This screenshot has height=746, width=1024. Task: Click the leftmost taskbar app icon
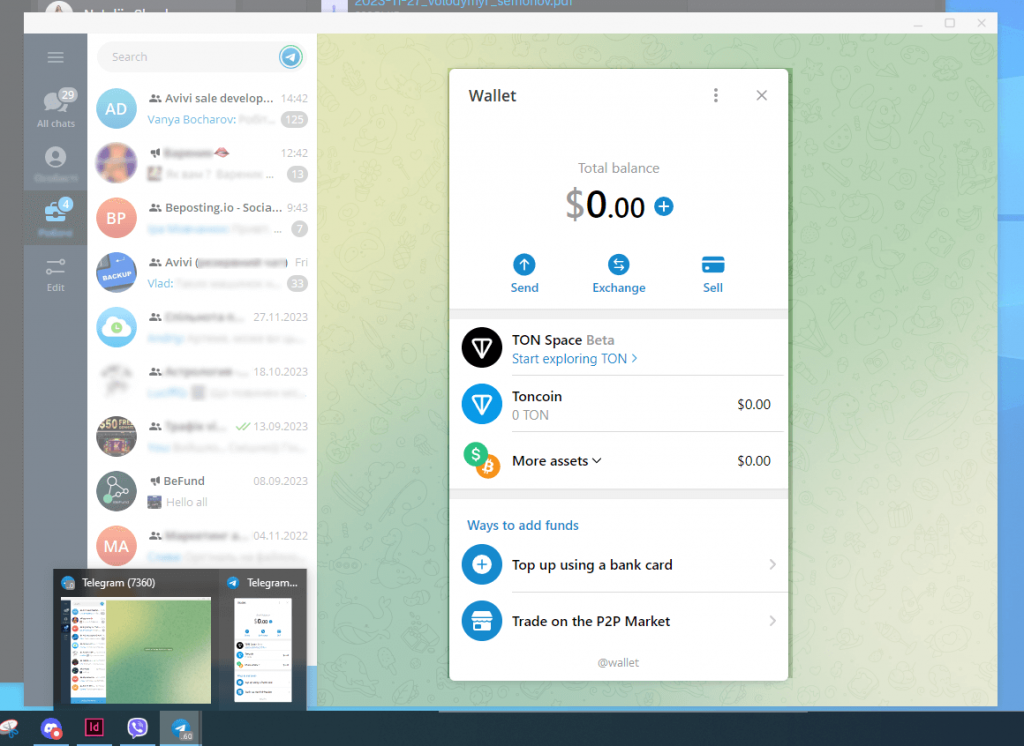pyautogui.click(x=10, y=728)
